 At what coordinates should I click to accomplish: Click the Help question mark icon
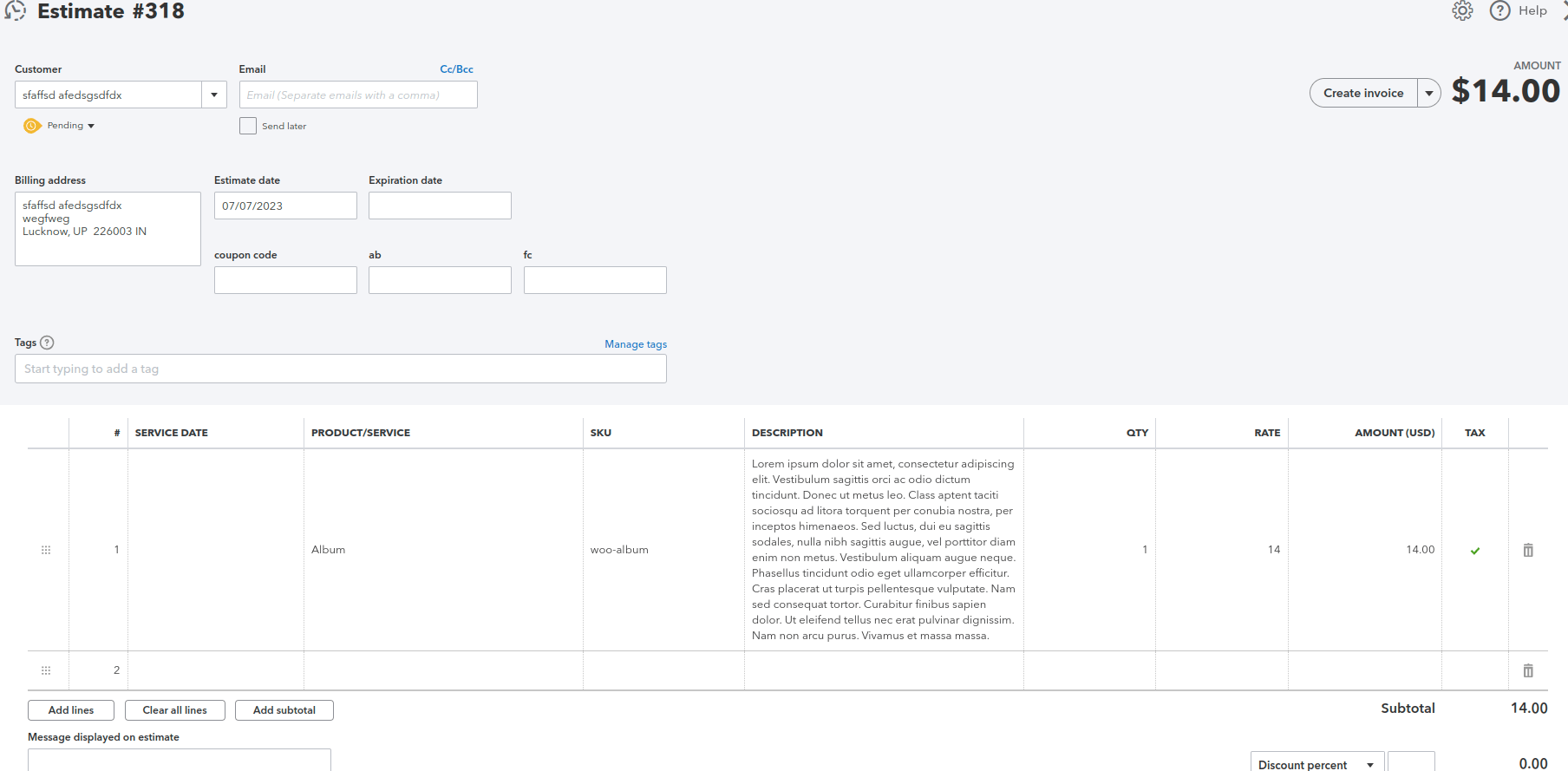click(1499, 10)
